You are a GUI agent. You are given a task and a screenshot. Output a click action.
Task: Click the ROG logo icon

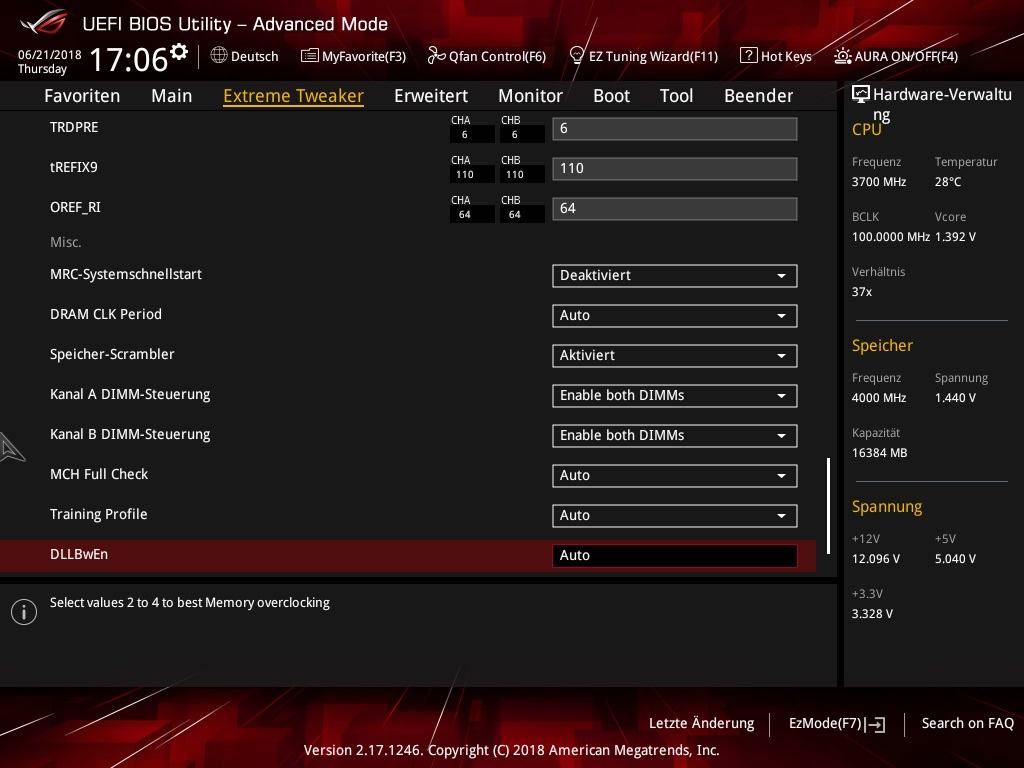click(44, 22)
